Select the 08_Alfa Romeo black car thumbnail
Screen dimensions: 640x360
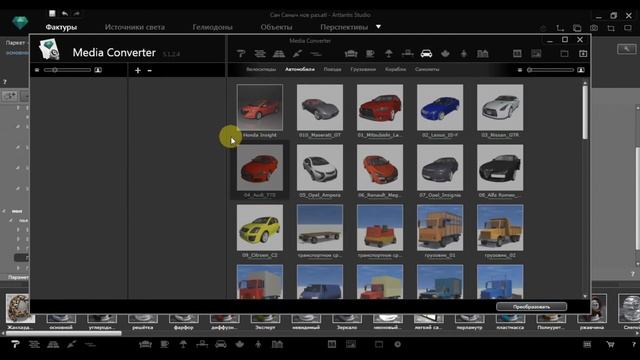click(500, 167)
